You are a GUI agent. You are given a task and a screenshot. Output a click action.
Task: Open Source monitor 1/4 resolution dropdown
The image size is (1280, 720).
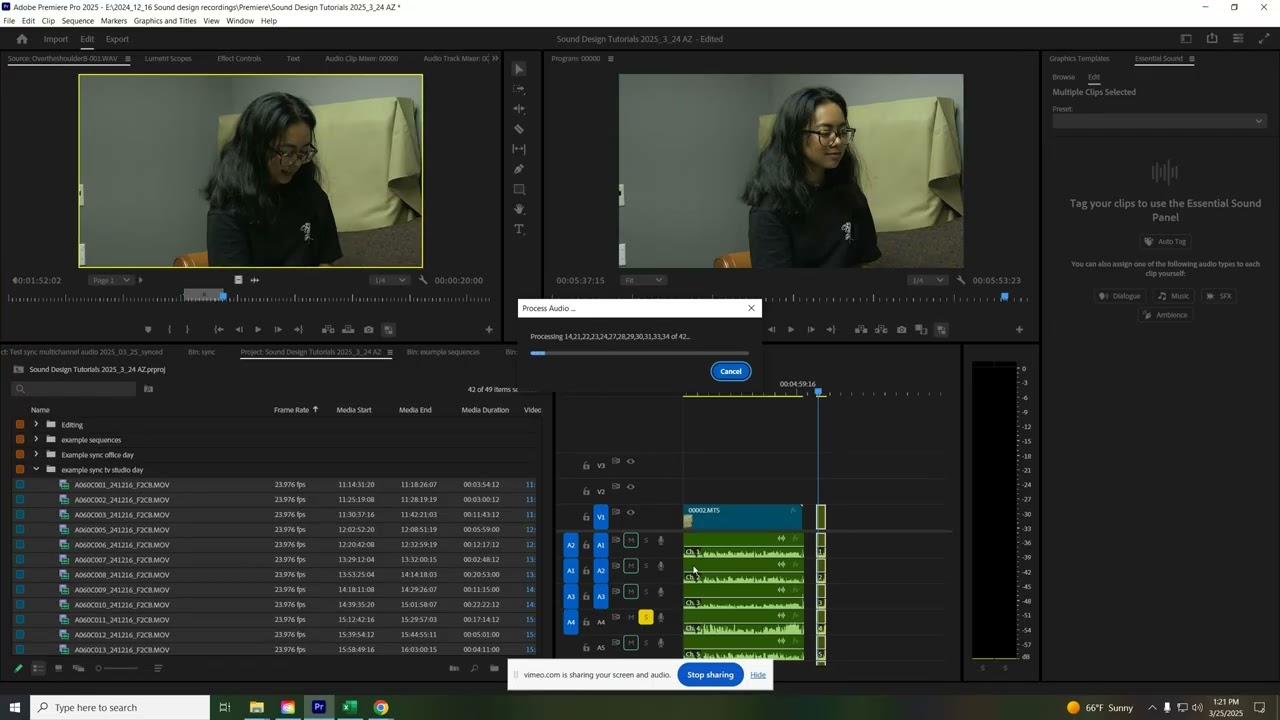[389, 280]
